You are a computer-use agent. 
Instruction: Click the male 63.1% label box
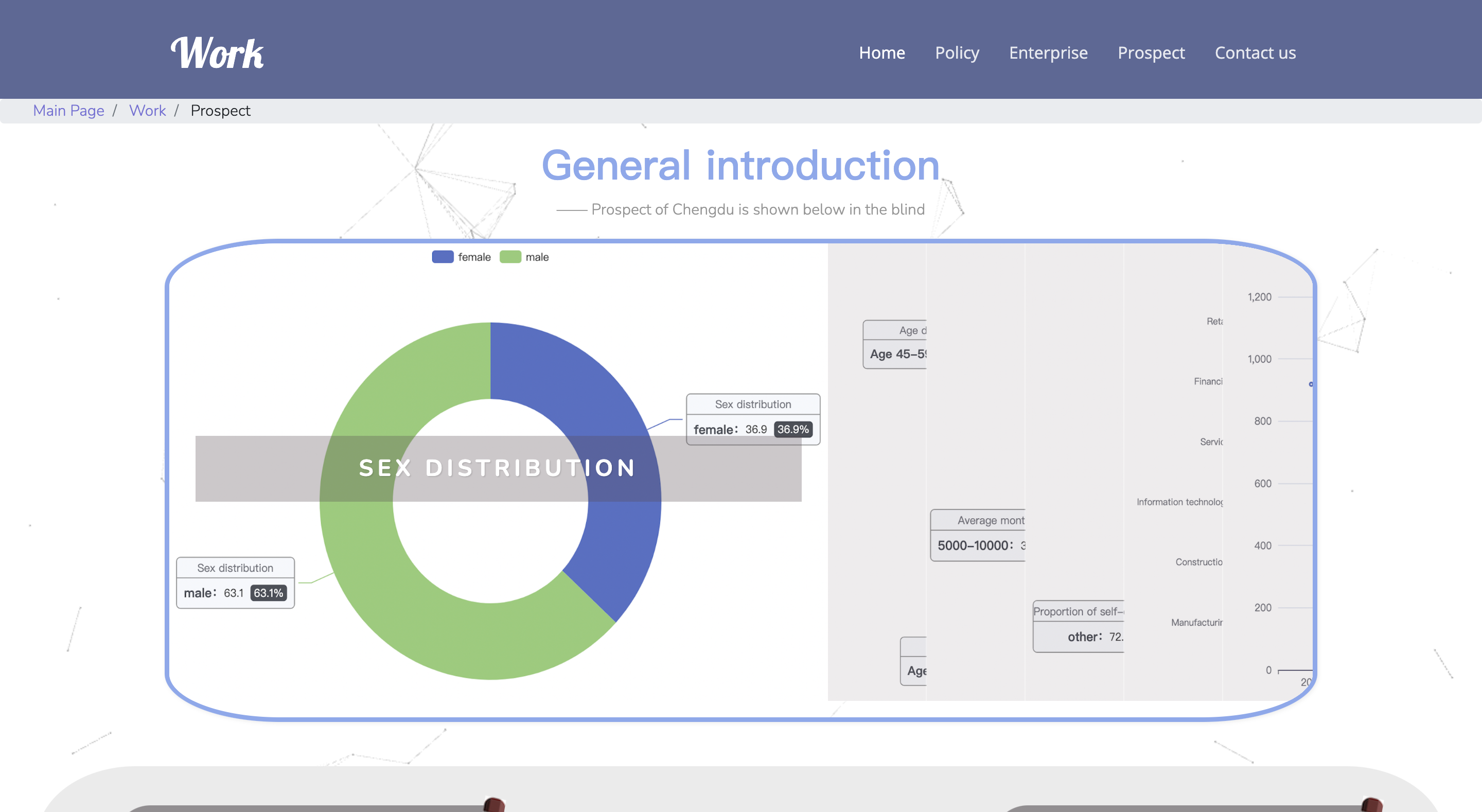[235, 582]
